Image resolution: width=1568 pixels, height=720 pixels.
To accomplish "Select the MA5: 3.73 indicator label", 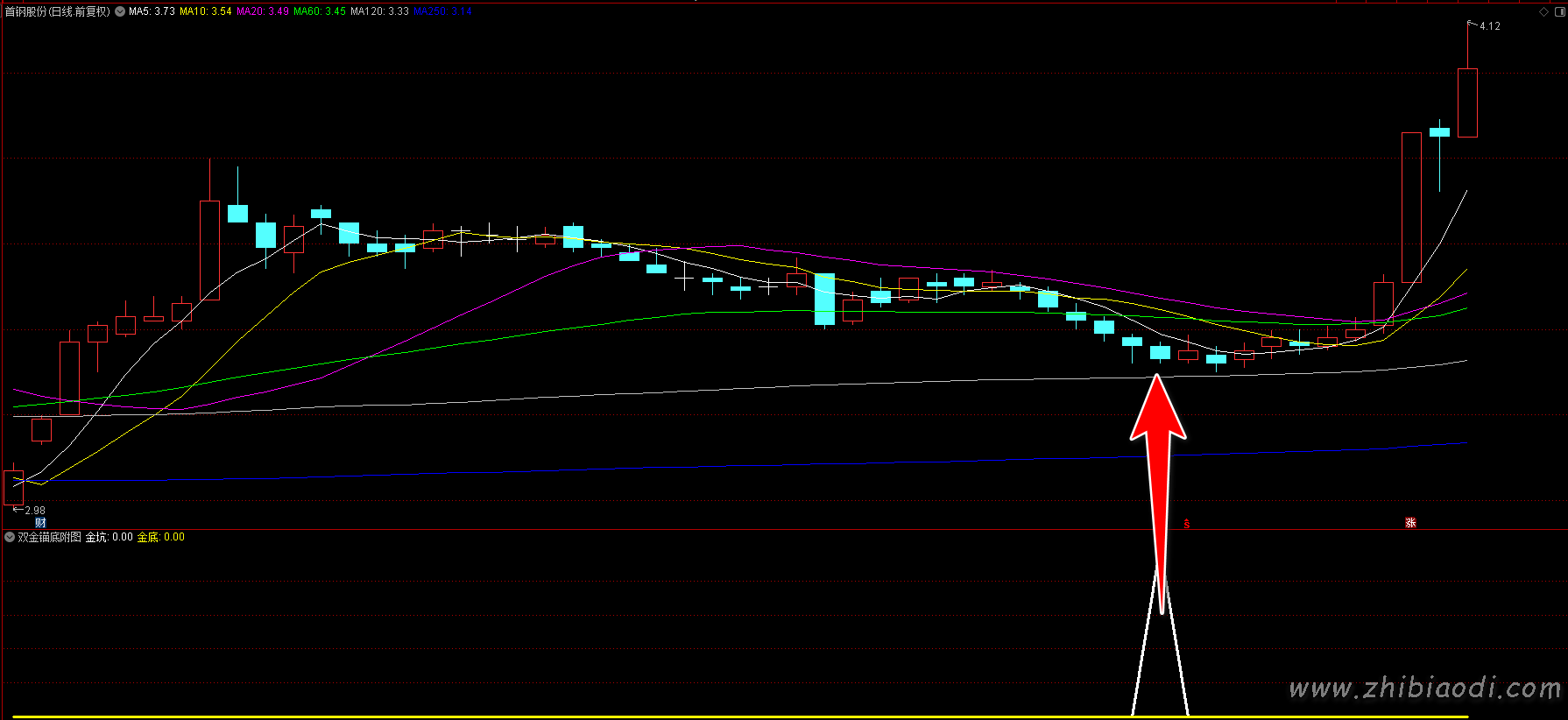I will [152, 11].
